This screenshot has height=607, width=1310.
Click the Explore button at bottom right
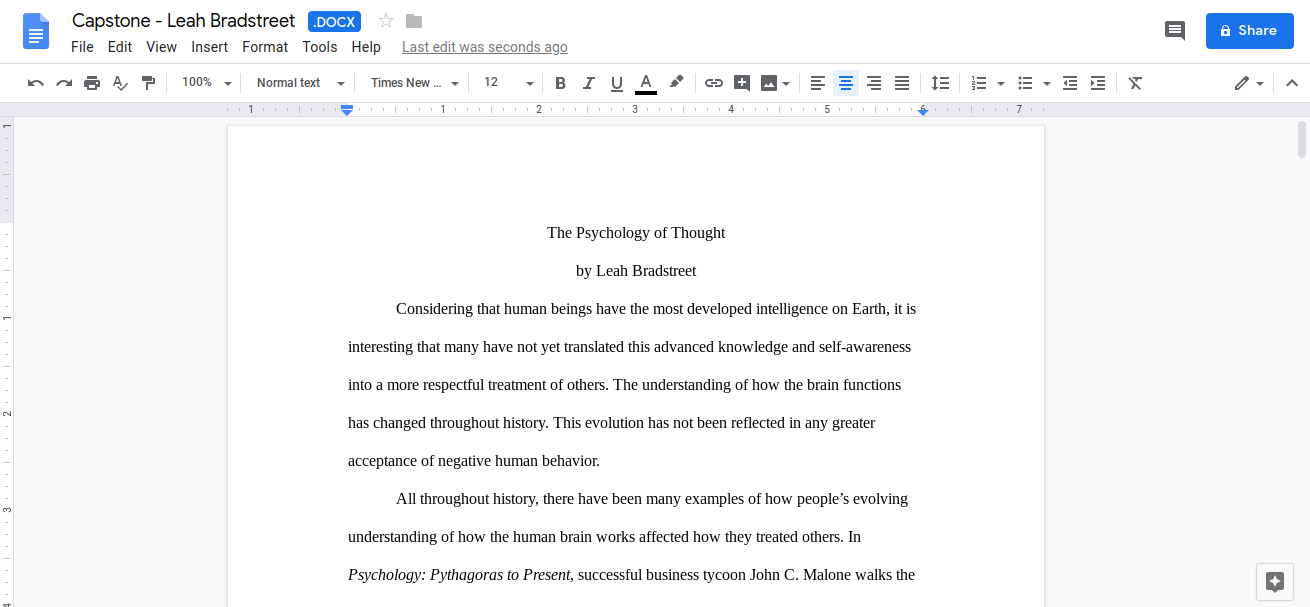point(1274,581)
